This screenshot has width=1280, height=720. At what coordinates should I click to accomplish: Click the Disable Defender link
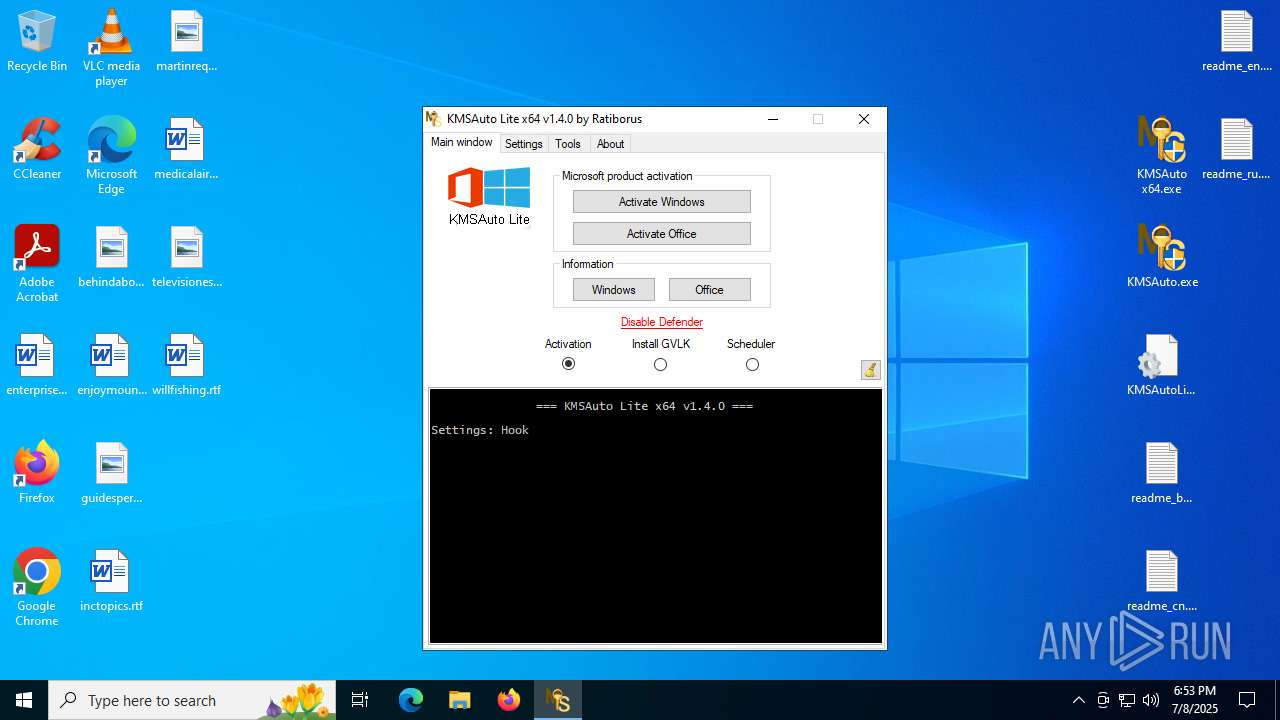[661, 322]
